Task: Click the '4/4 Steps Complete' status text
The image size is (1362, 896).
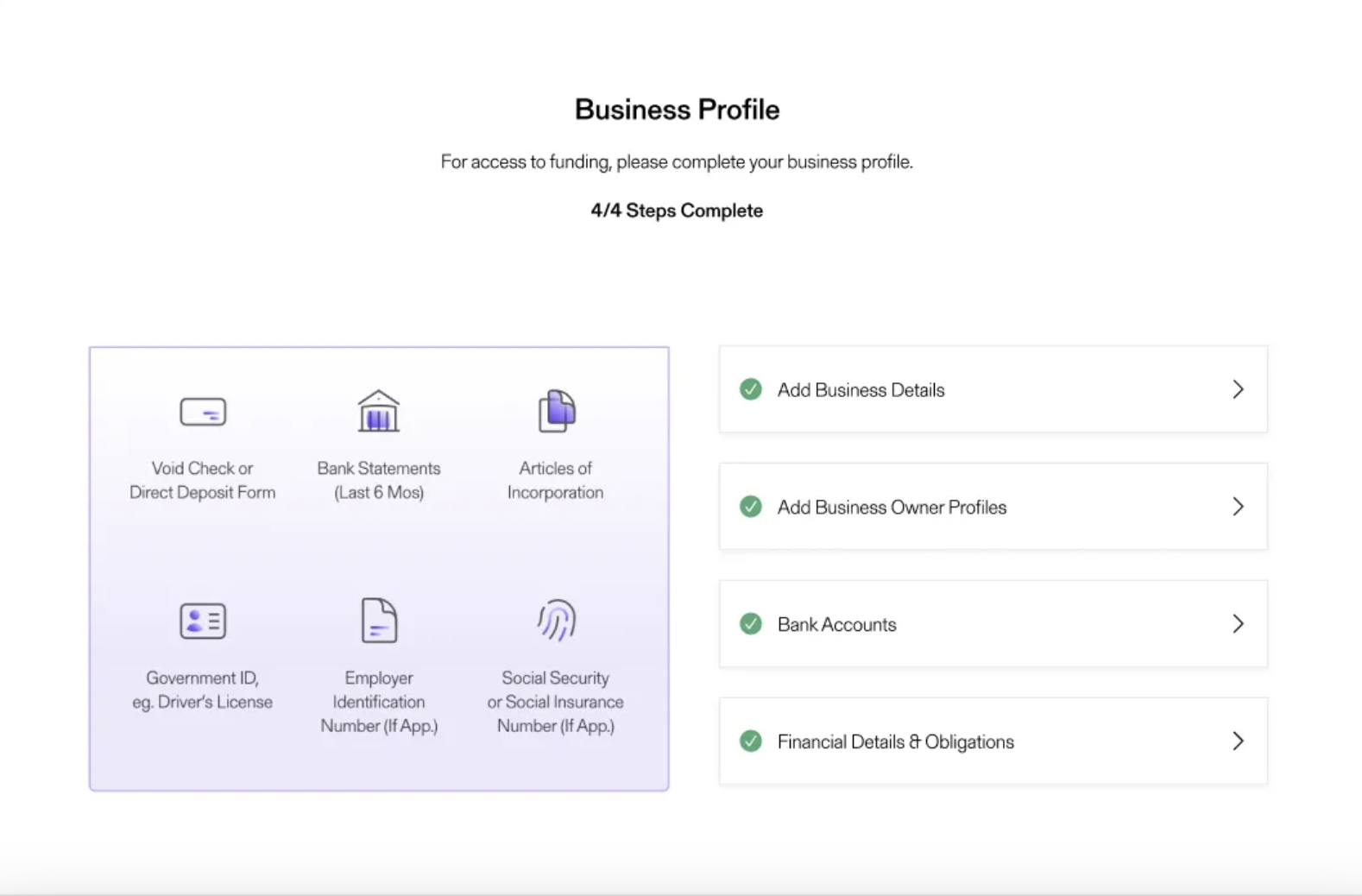Action: pyautogui.click(x=678, y=211)
